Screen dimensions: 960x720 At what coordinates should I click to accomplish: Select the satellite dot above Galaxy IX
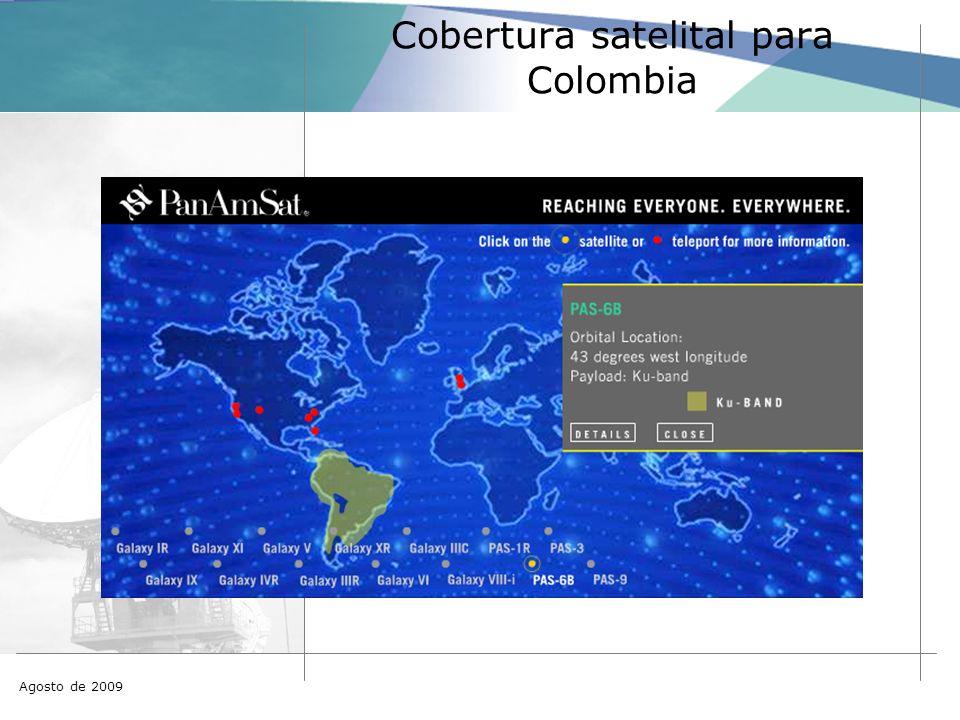143,564
